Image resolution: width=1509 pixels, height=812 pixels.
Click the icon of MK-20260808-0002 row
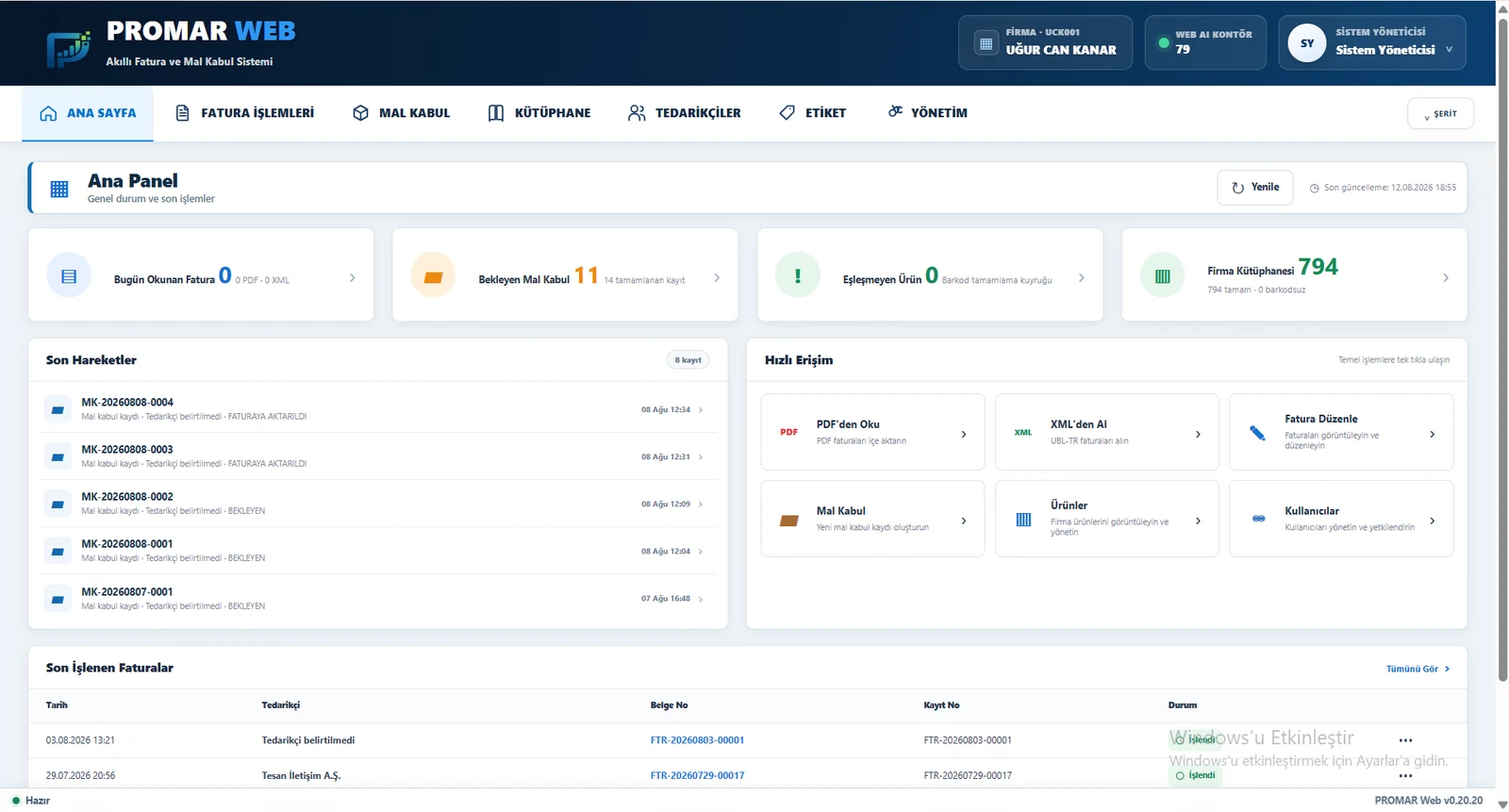pyautogui.click(x=58, y=504)
